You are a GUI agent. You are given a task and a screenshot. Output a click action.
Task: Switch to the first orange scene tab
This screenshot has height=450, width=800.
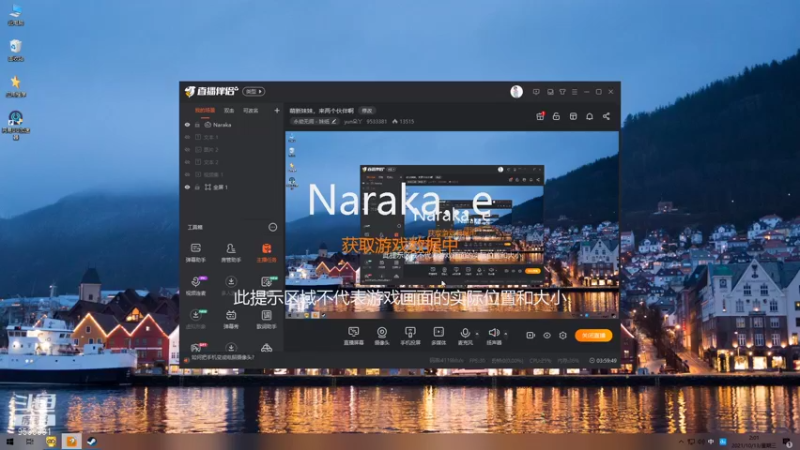coord(205,110)
